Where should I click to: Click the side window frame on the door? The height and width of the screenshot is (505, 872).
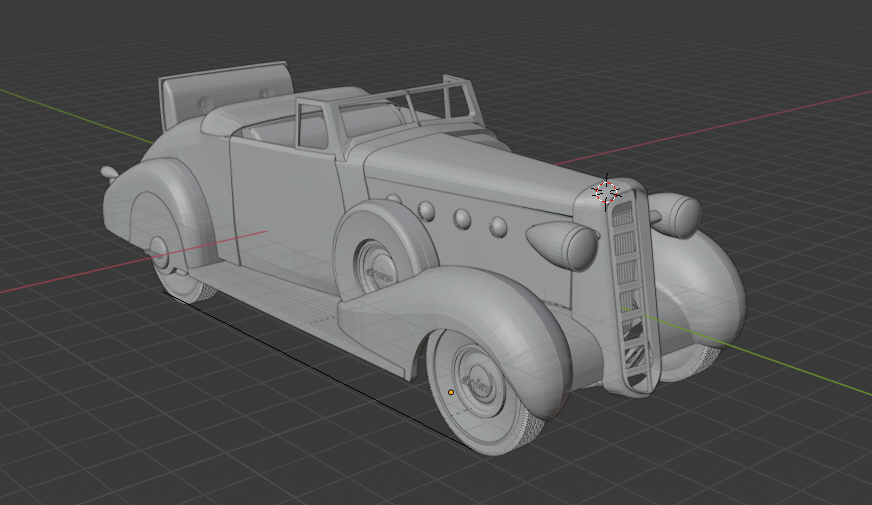pyautogui.click(x=313, y=125)
